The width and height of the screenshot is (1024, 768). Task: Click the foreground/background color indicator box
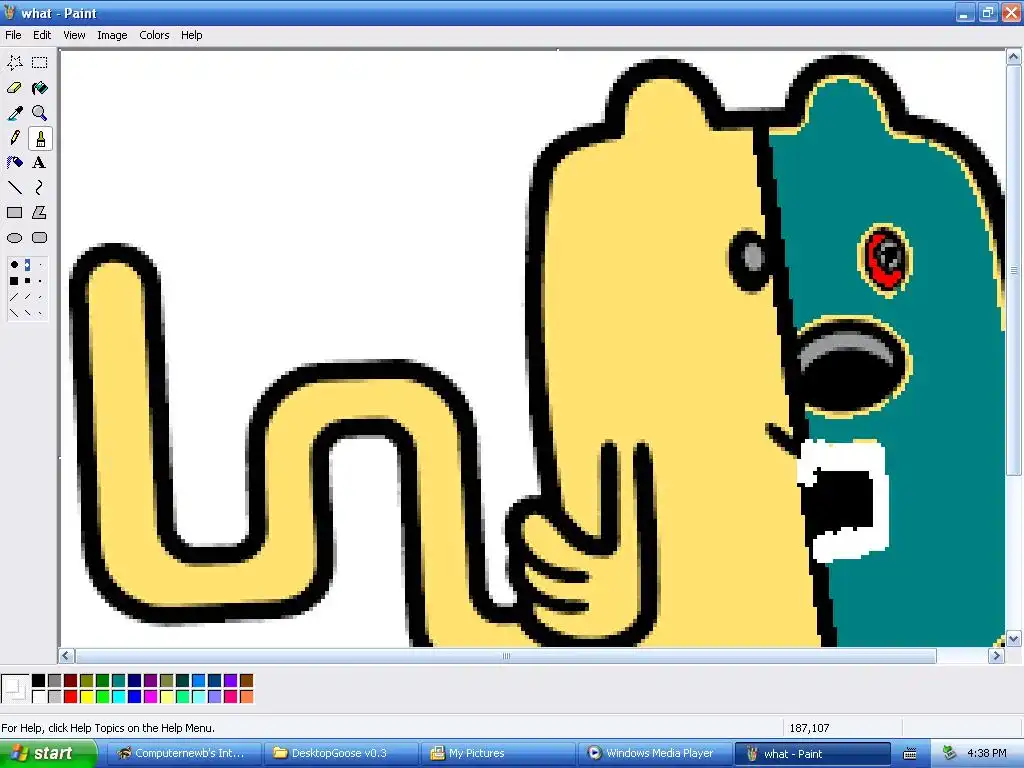[x=15, y=688]
